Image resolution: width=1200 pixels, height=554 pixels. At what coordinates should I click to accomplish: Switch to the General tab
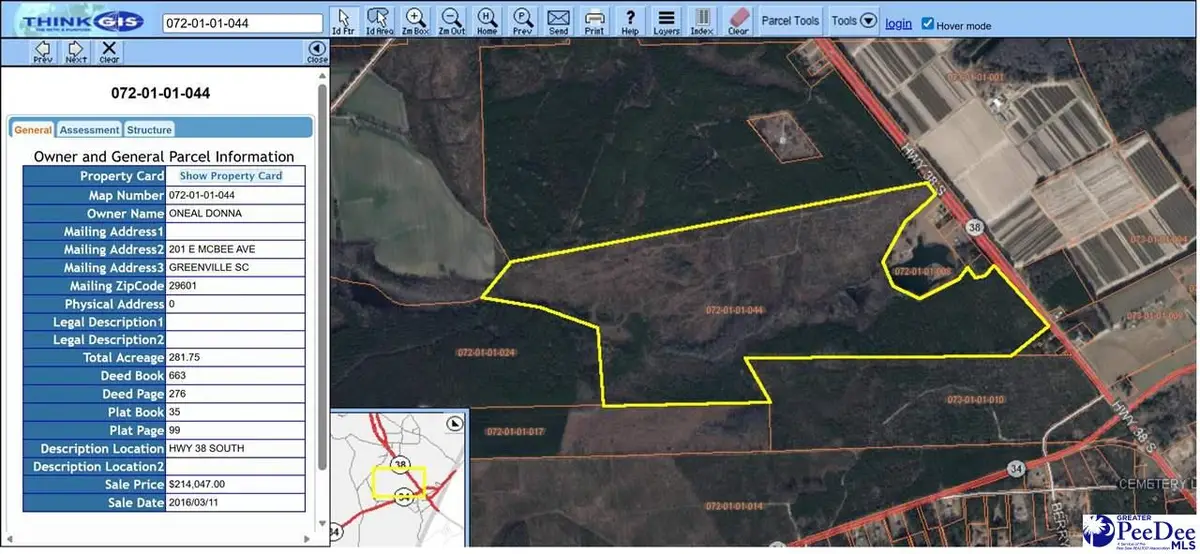coord(33,129)
